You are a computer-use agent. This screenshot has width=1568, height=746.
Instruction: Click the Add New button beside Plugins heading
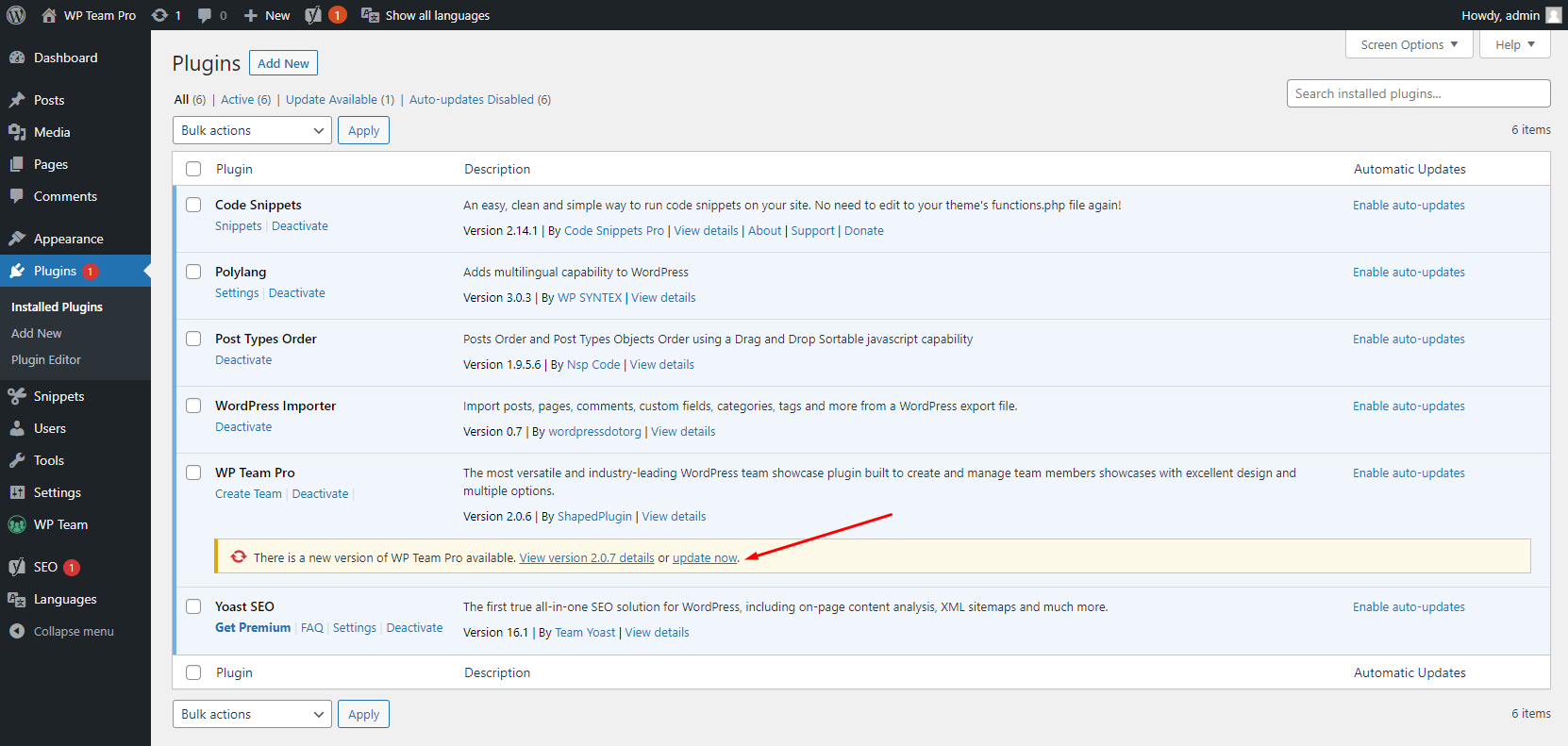pos(283,63)
